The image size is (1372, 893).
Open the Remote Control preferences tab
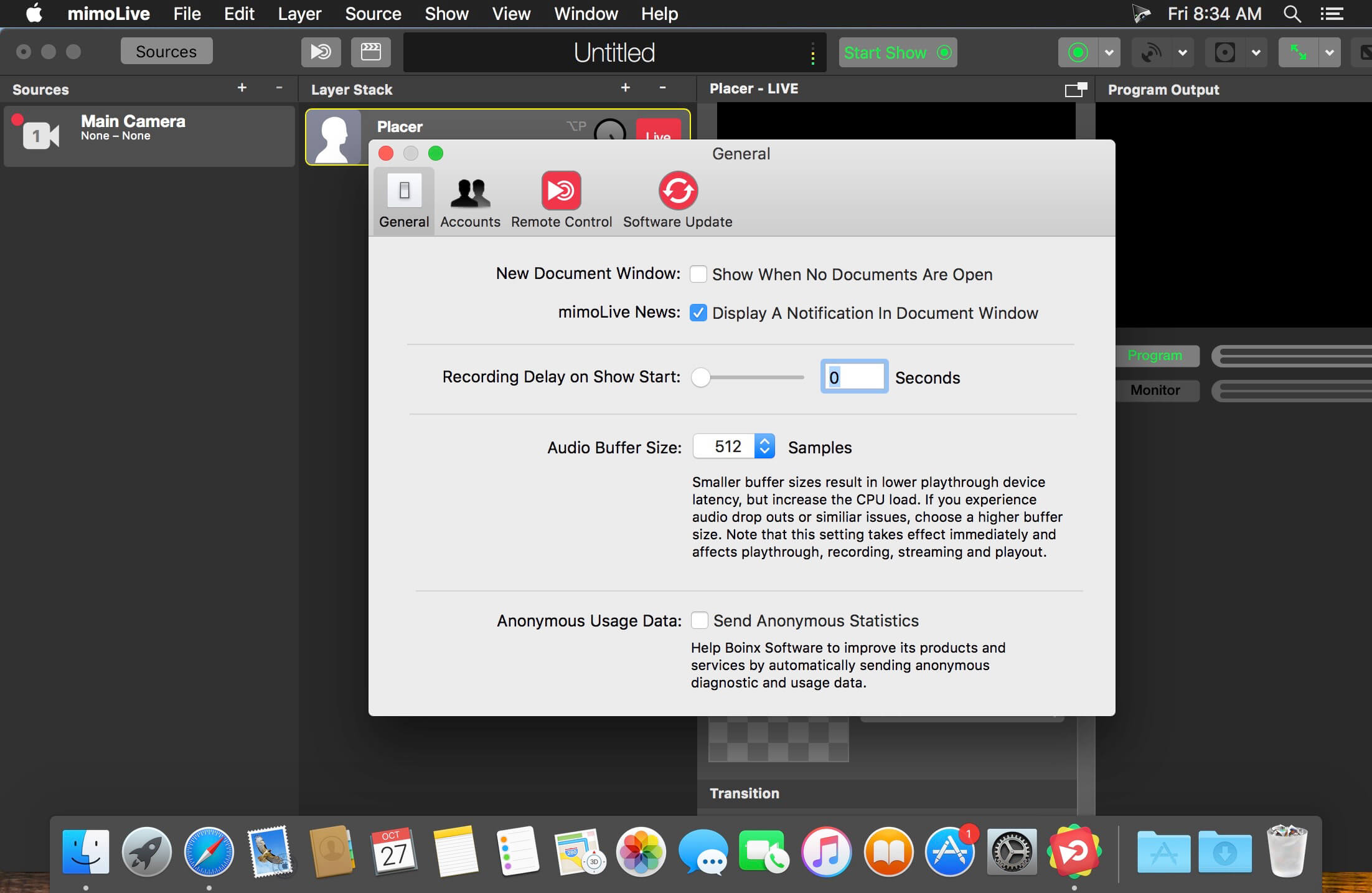561,201
